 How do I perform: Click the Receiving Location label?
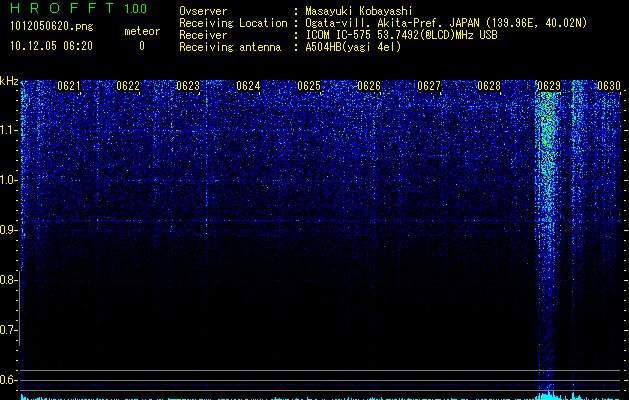(233, 23)
